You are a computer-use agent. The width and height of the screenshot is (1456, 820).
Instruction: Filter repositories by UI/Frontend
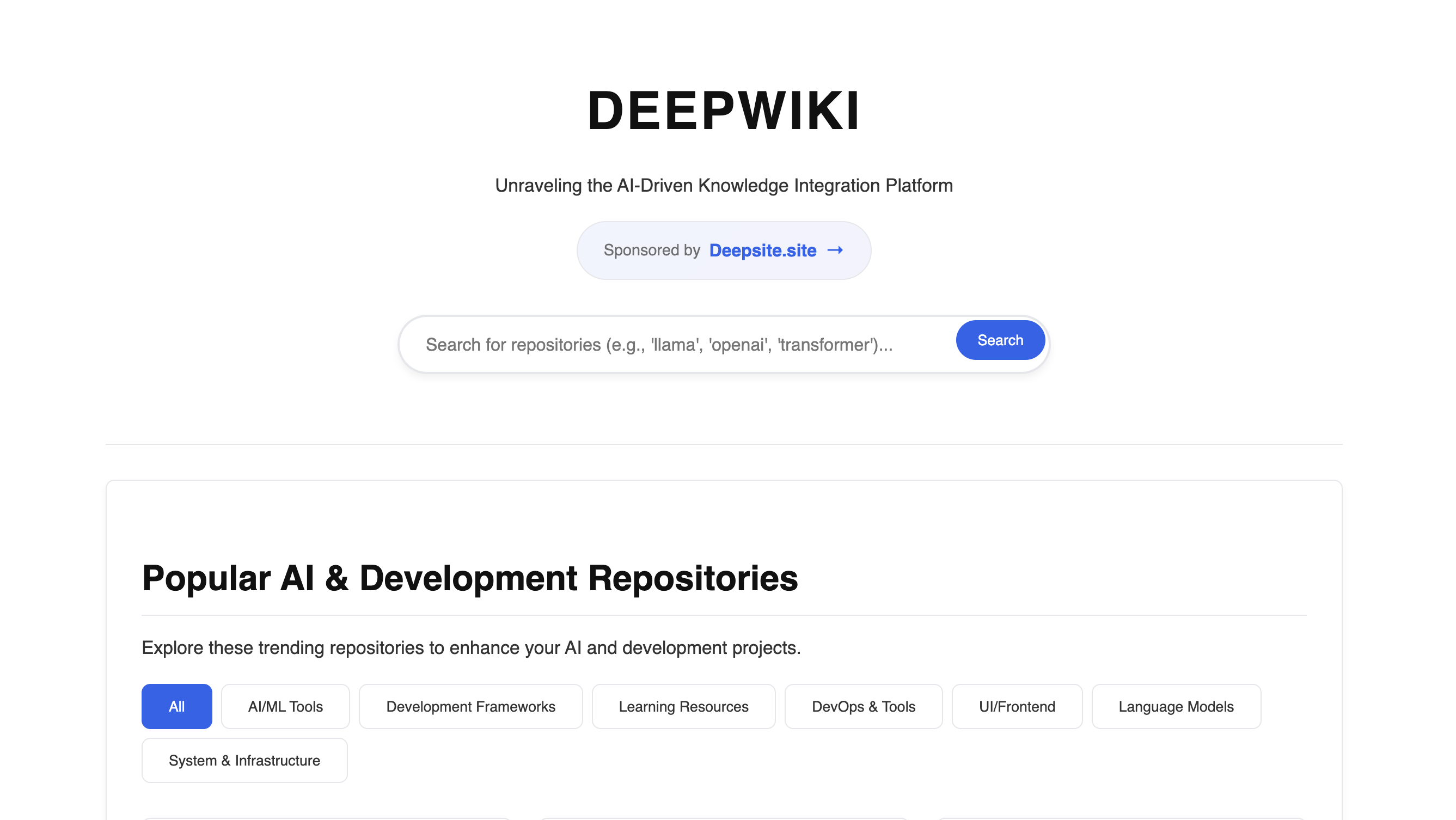1017,706
